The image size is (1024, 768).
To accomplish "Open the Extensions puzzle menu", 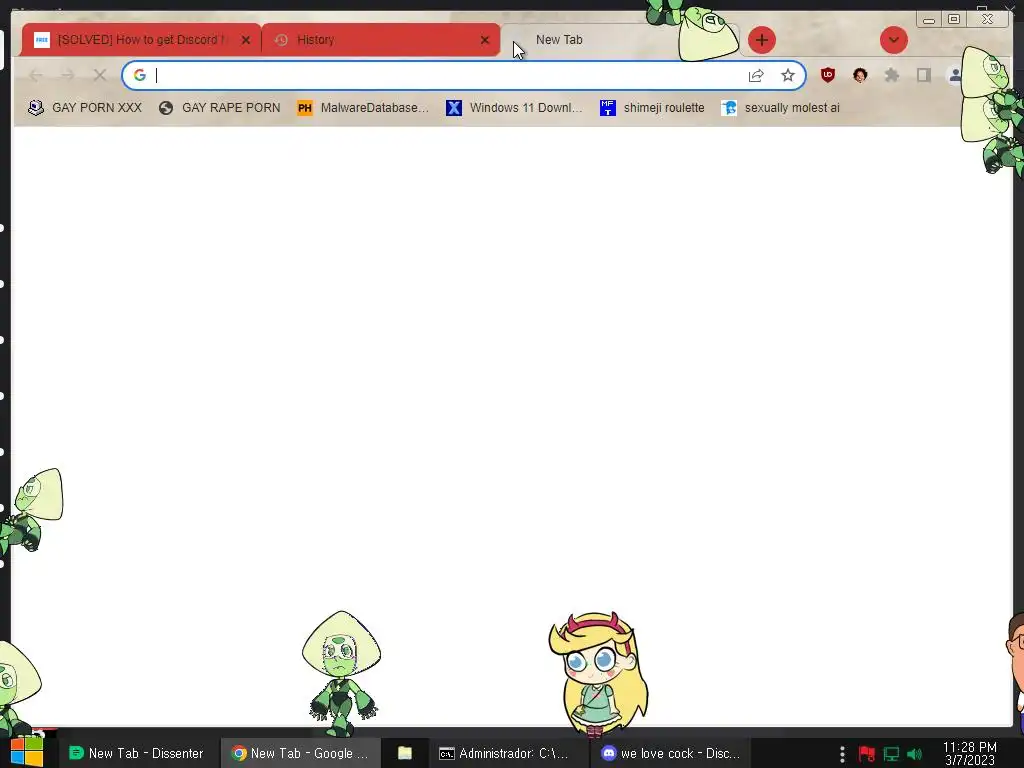I will pos(891,76).
